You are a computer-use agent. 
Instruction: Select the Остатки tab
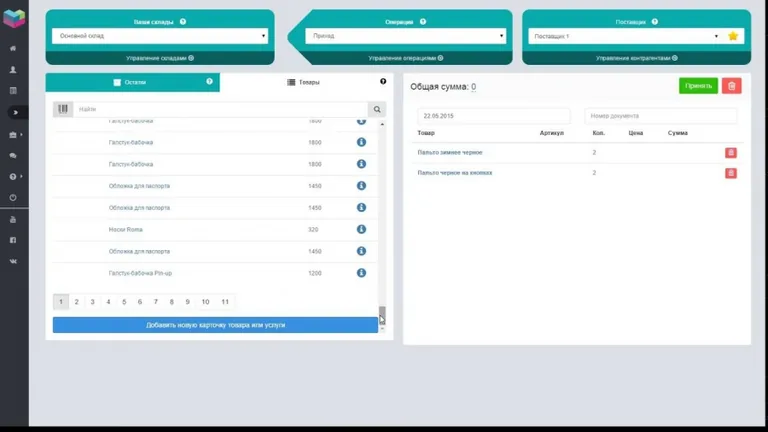[x=132, y=82]
